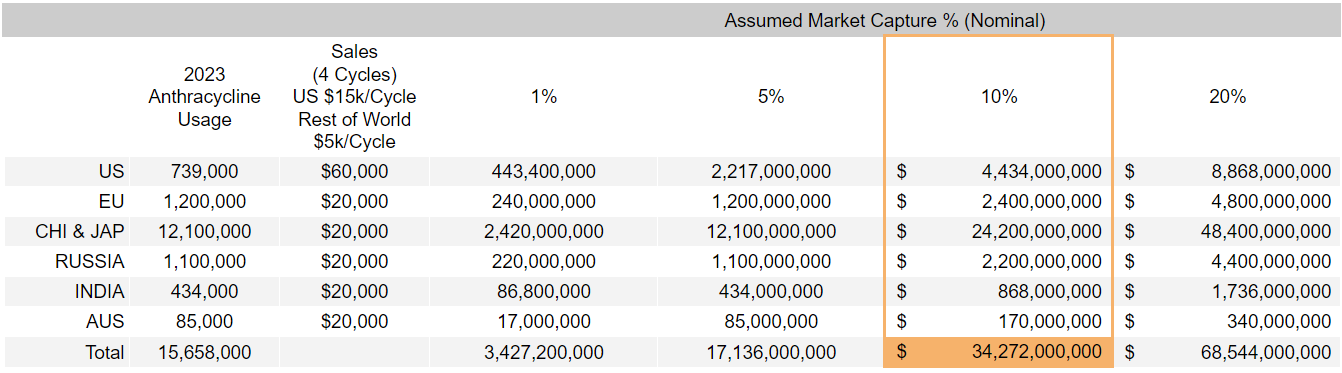Select INDIA 5% value 434,000,000
The height and width of the screenshot is (373, 1342).
click(x=771, y=292)
